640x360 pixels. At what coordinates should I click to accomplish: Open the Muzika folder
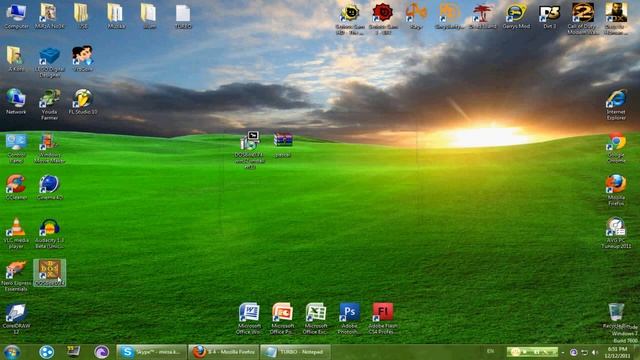(x=116, y=16)
